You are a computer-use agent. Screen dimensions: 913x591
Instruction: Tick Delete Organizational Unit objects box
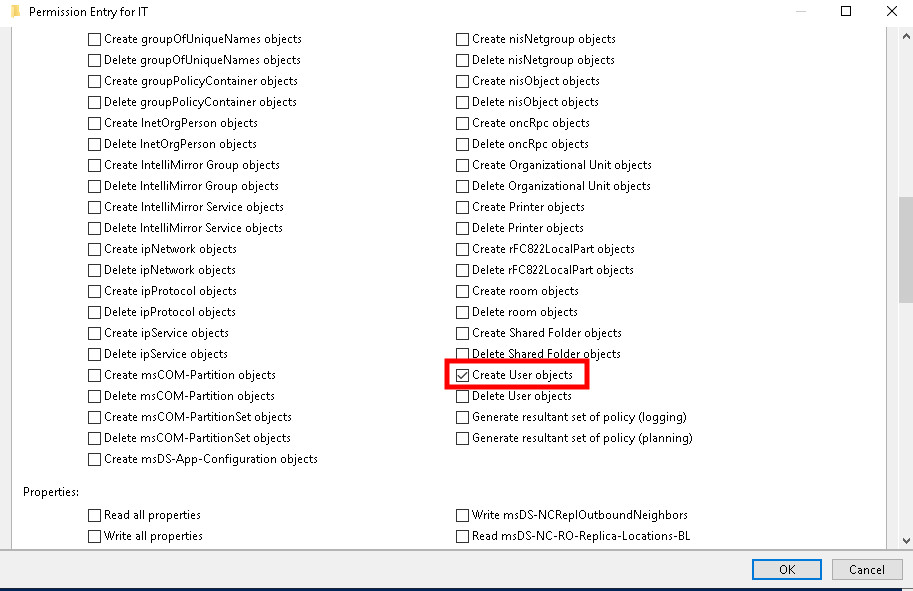[x=462, y=186]
